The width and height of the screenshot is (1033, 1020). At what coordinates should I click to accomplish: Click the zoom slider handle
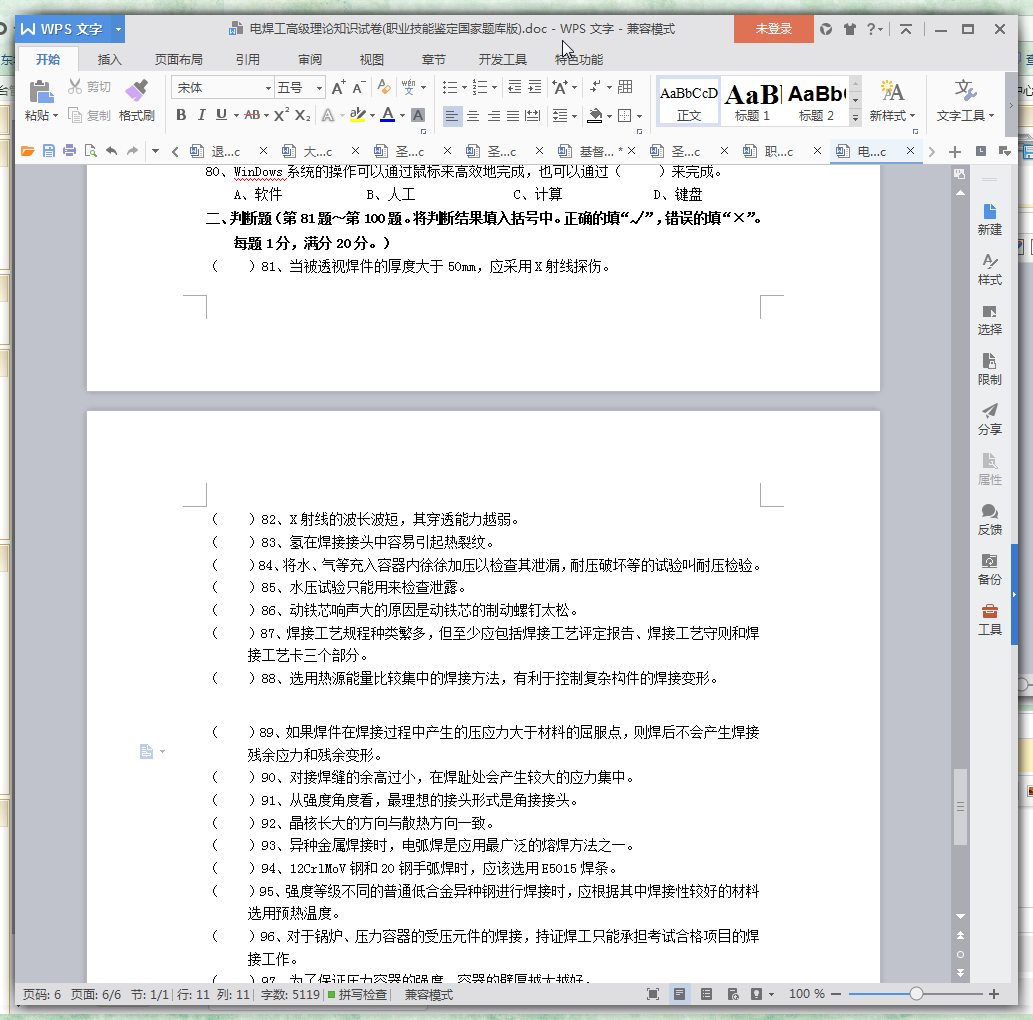click(x=916, y=994)
